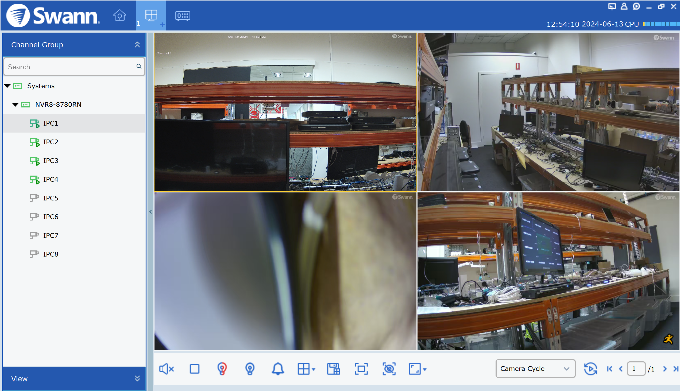
Task: Collapse the NVR8-8780RN device node
Action: coord(15,104)
